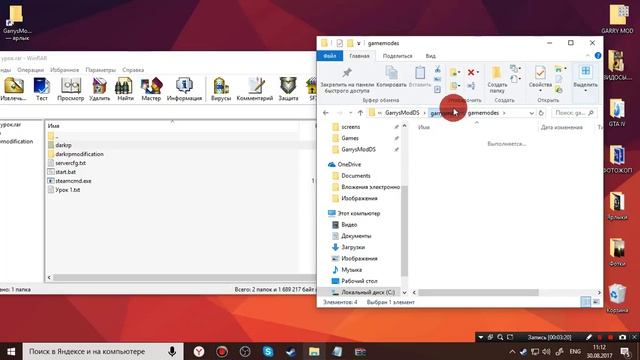Screen dimensions: 640x360
Task: Expand the address bar history dropdown
Action: click(x=531, y=113)
